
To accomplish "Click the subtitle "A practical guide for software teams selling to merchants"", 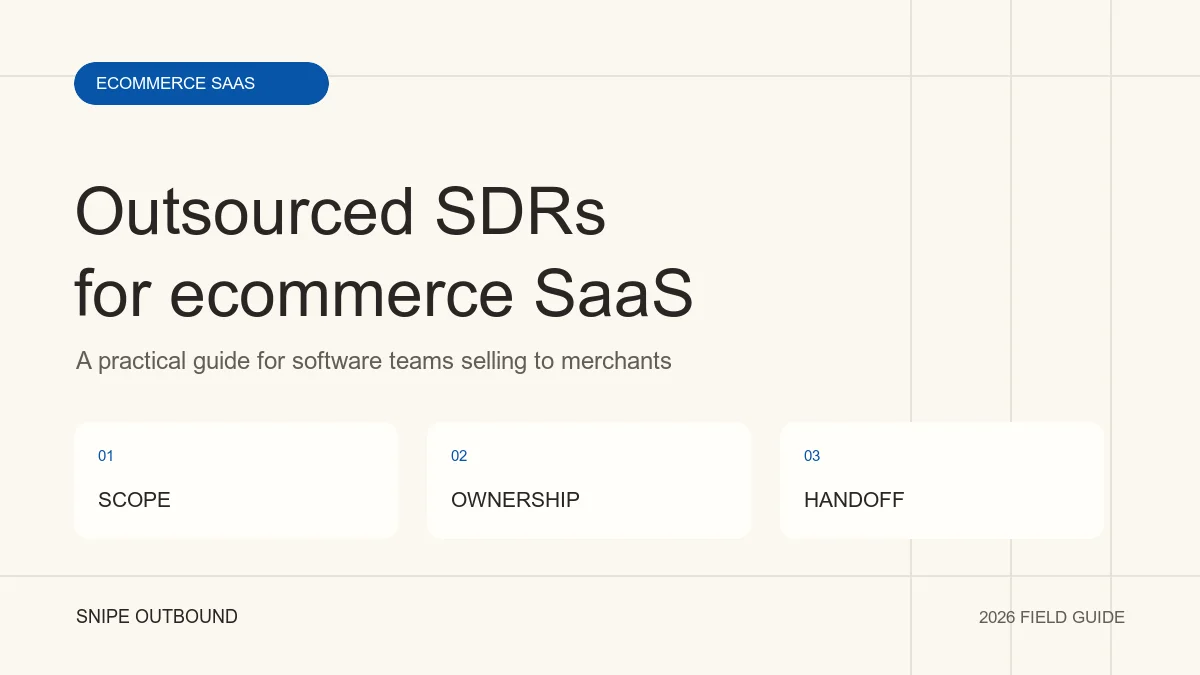I will (x=374, y=361).
